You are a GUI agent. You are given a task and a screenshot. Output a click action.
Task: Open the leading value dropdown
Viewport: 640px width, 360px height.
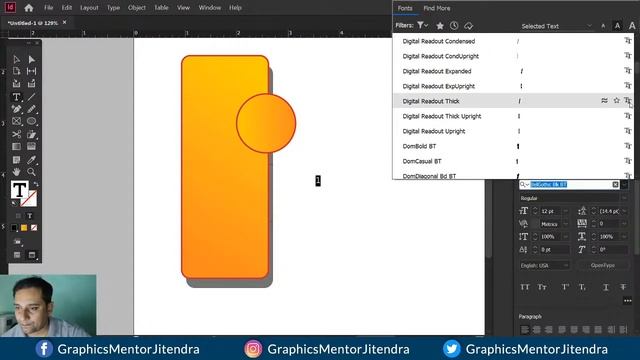click(x=624, y=211)
